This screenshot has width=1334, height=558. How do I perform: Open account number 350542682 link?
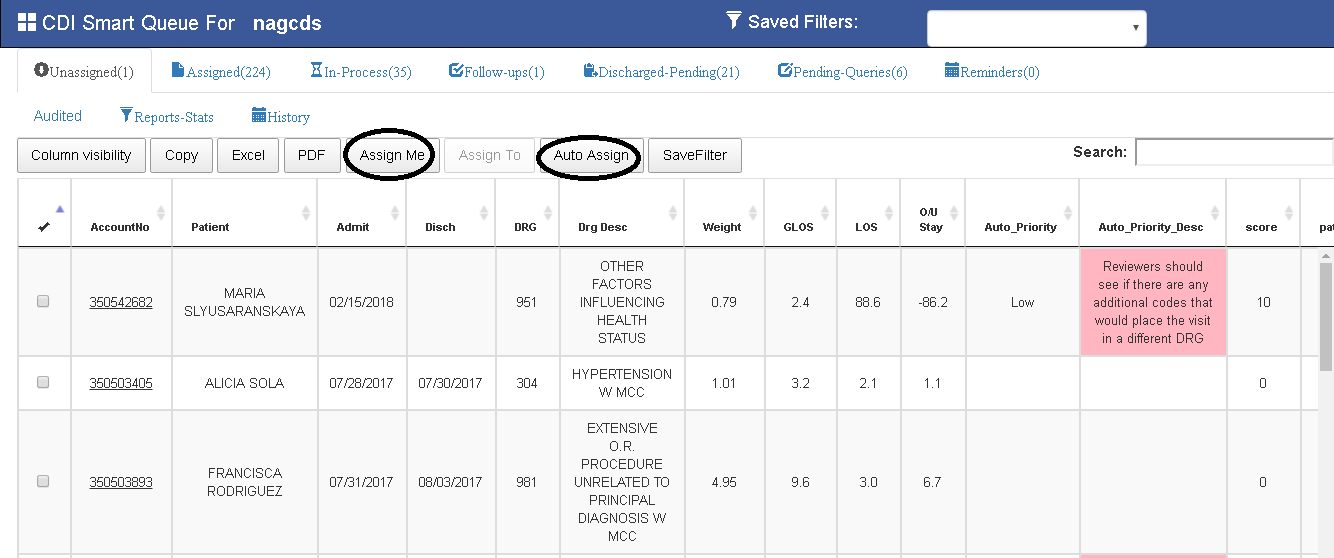click(121, 302)
